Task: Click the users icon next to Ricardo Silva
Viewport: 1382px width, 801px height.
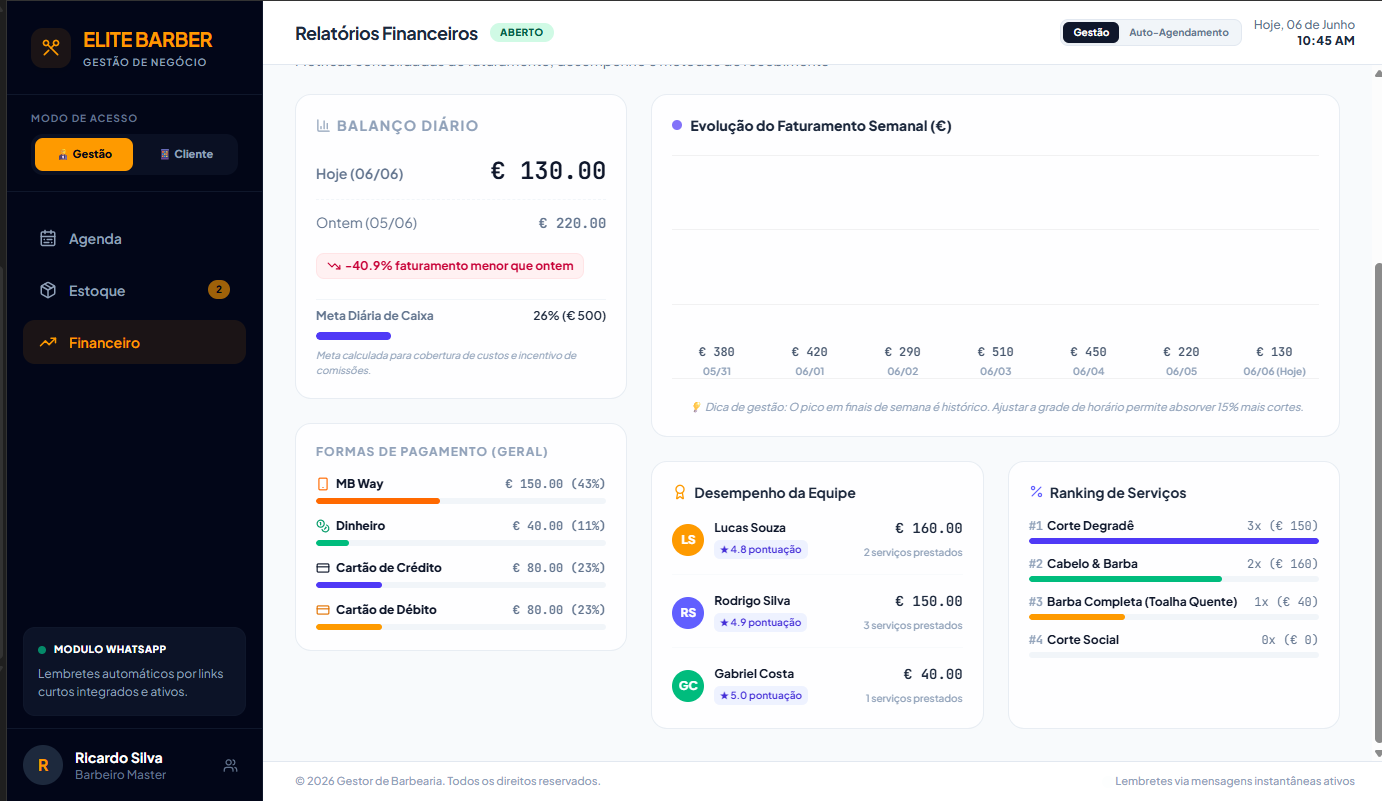Action: click(231, 766)
